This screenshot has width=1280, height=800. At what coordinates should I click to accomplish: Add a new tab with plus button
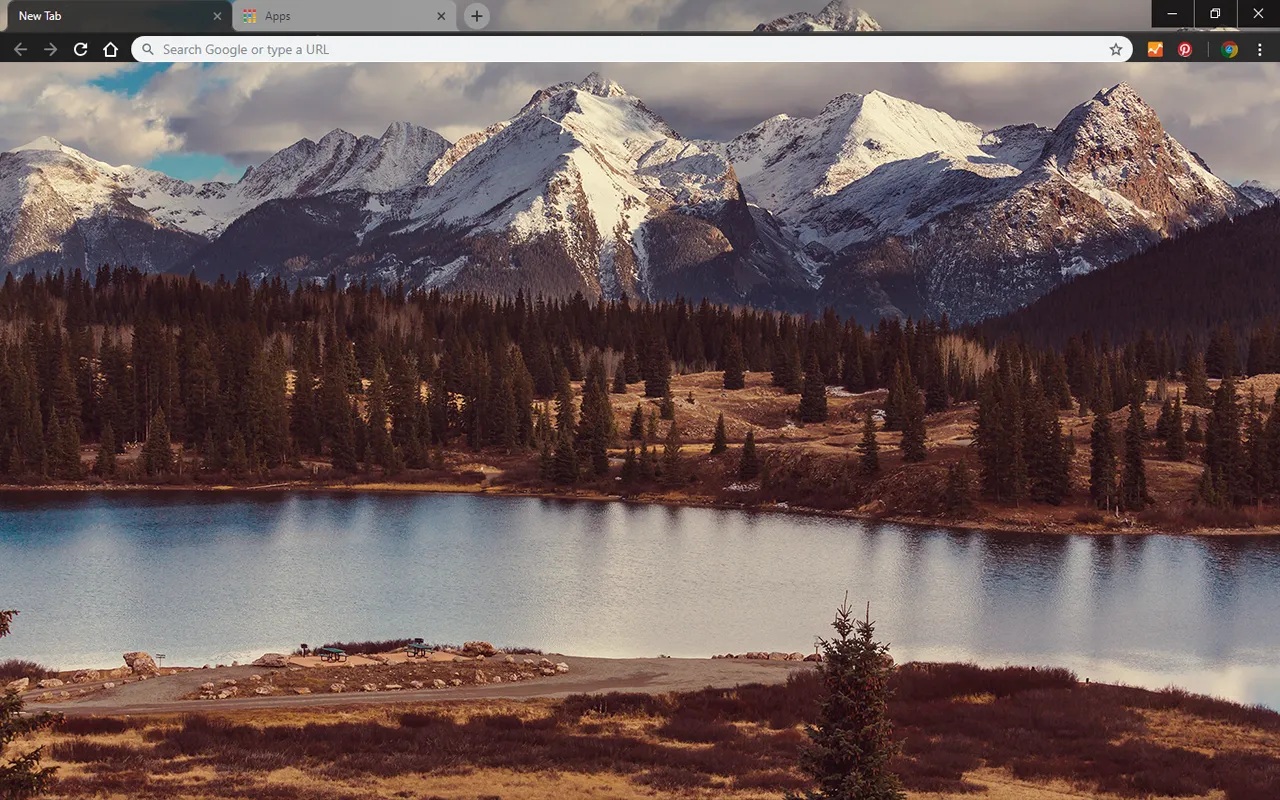pos(477,16)
